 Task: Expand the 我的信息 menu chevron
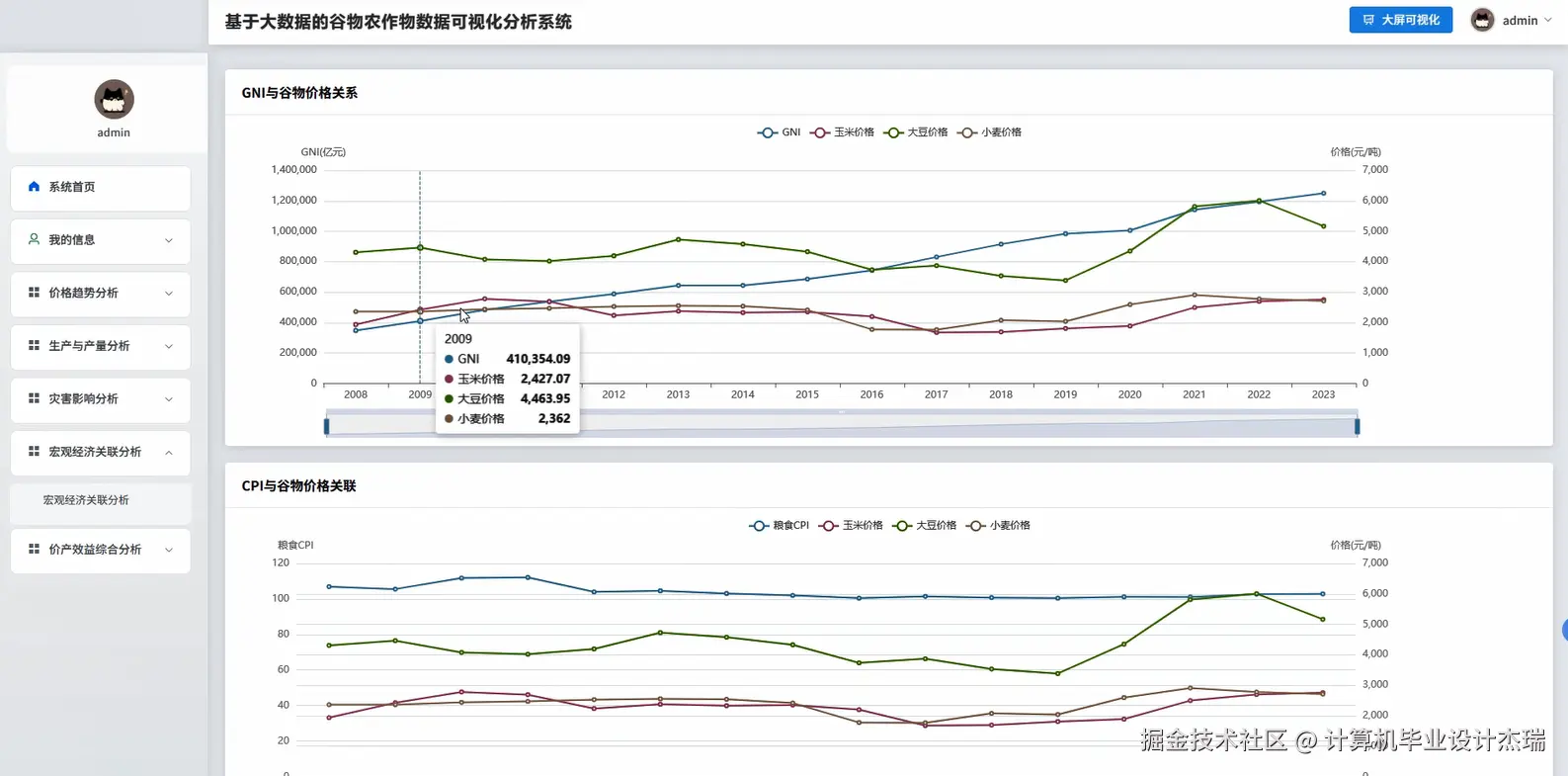pyautogui.click(x=169, y=240)
